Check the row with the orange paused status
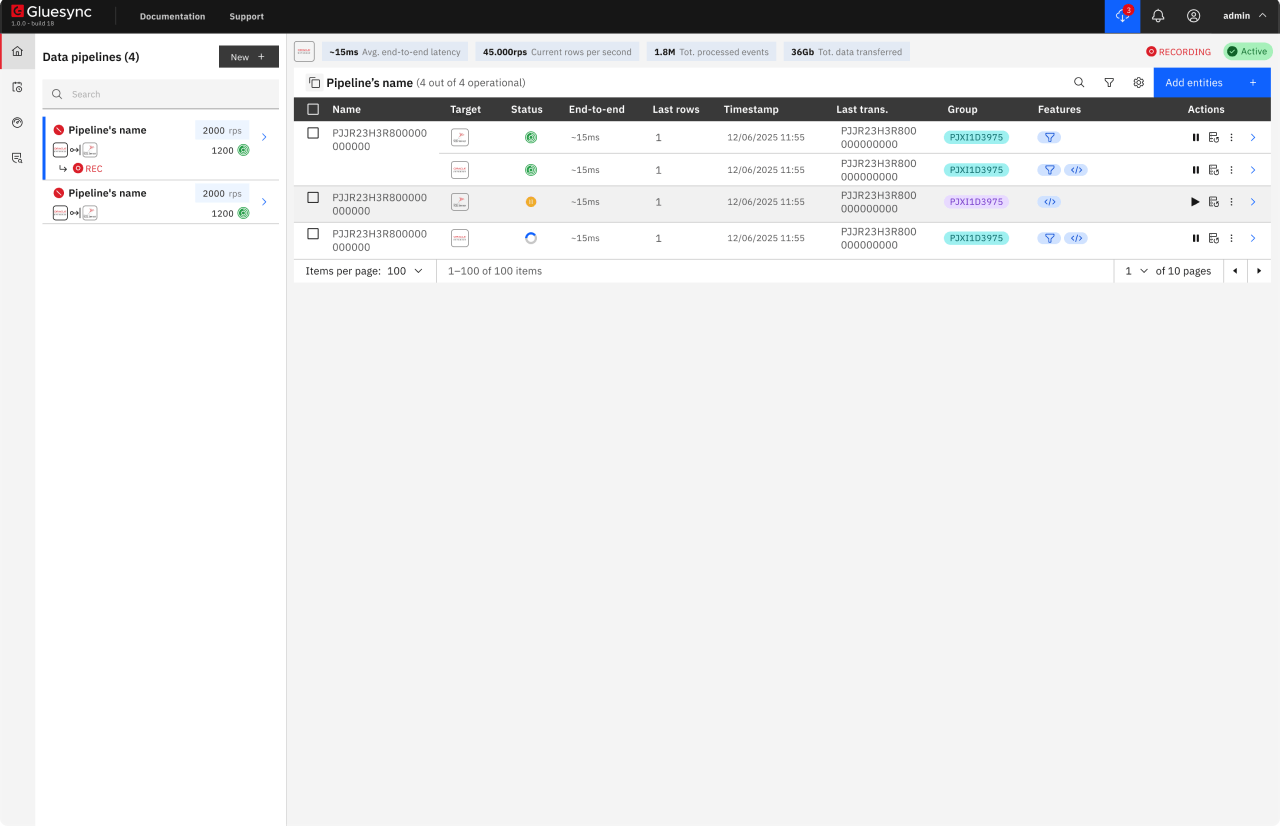1280x826 pixels. pos(313,198)
